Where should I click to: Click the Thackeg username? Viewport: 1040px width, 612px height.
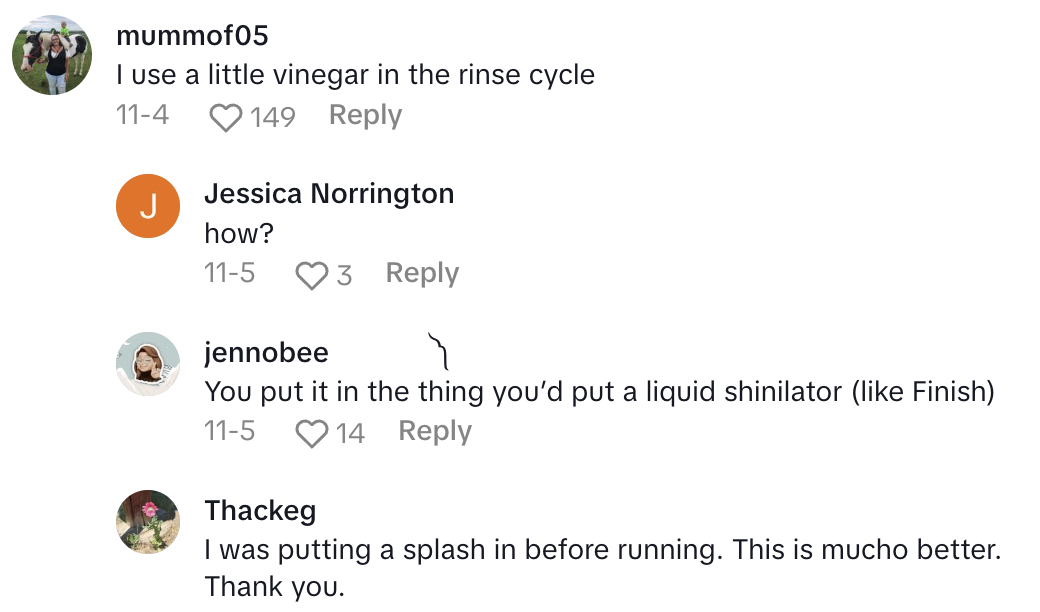pyautogui.click(x=260, y=510)
